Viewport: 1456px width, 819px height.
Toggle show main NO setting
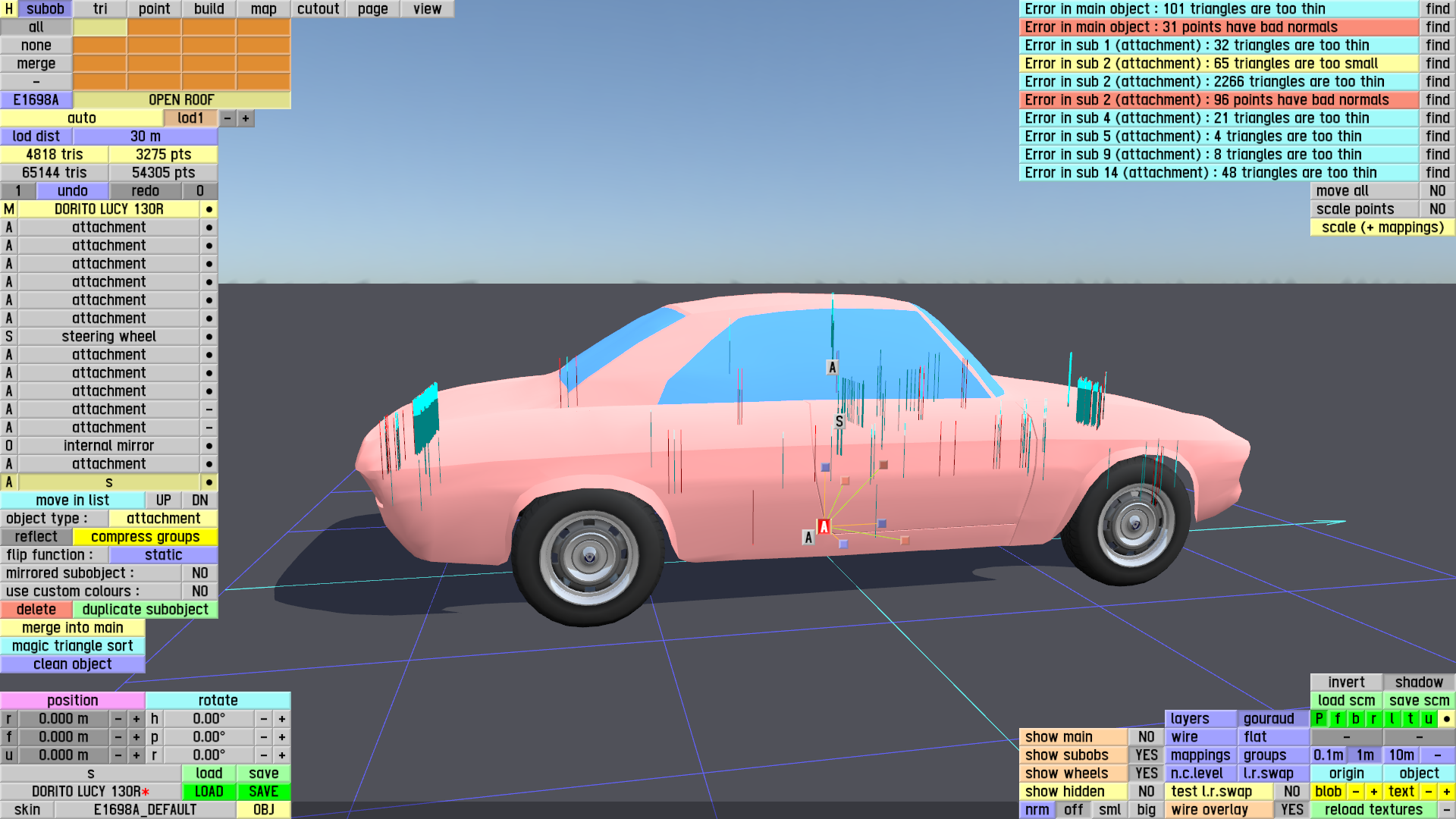pos(1146,737)
